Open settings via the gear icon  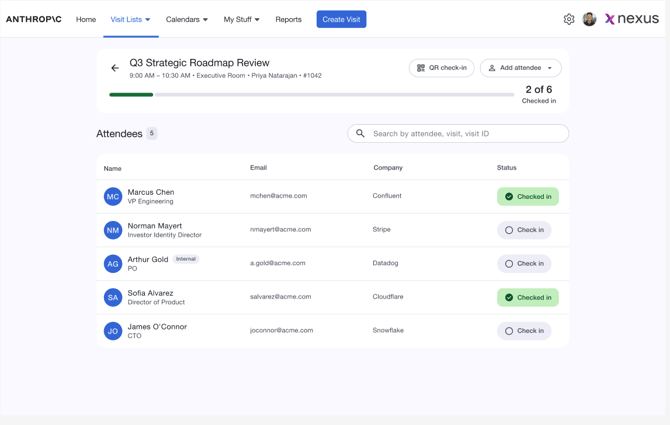[x=569, y=19]
